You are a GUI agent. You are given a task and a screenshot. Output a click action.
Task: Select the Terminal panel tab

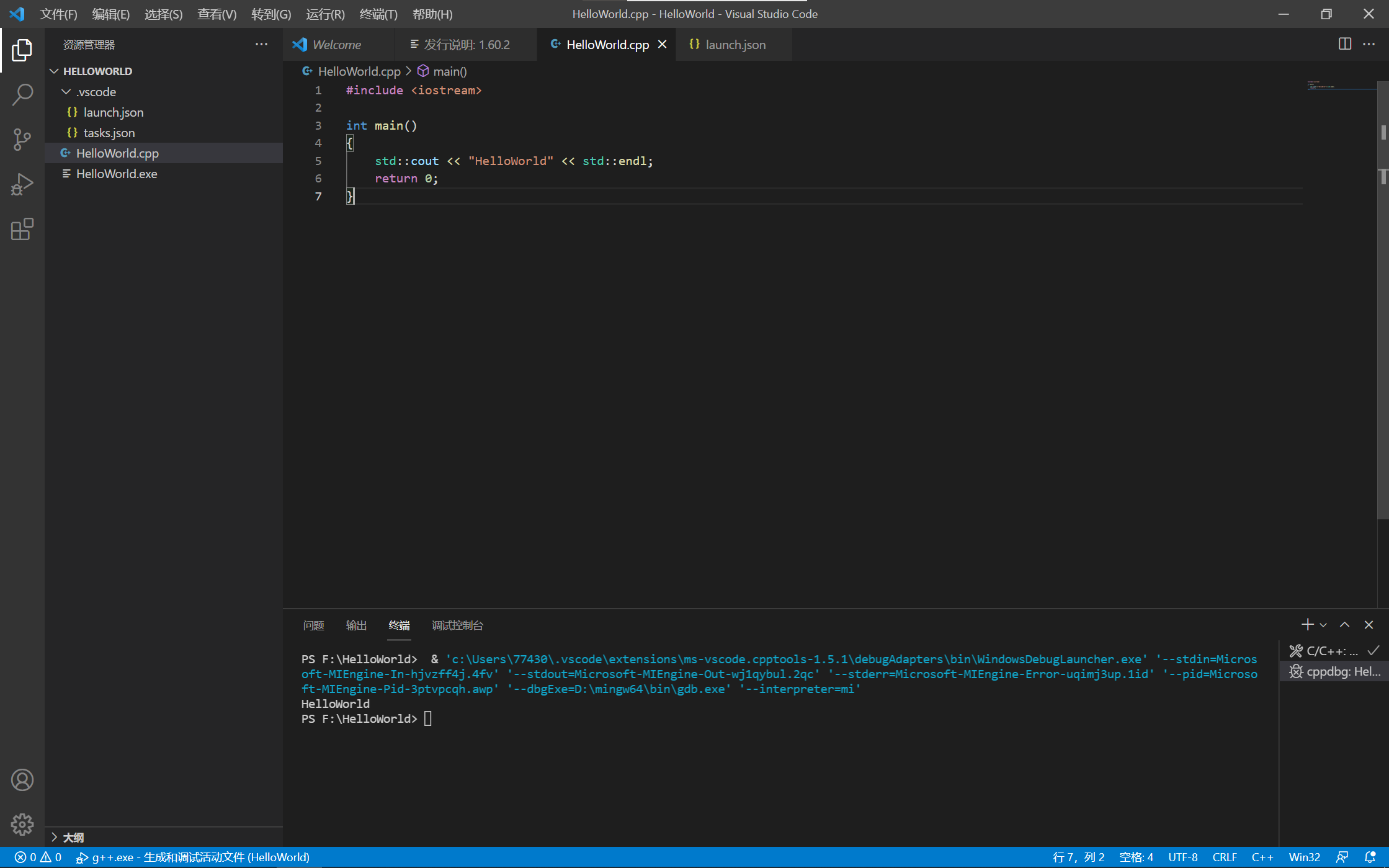point(399,625)
